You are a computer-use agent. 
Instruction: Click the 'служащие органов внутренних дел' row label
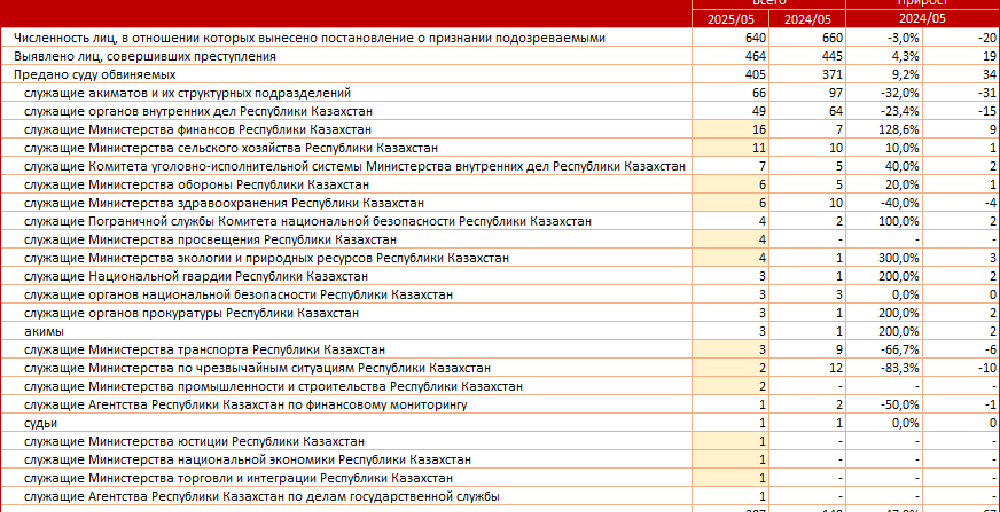pyautogui.click(x=198, y=112)
